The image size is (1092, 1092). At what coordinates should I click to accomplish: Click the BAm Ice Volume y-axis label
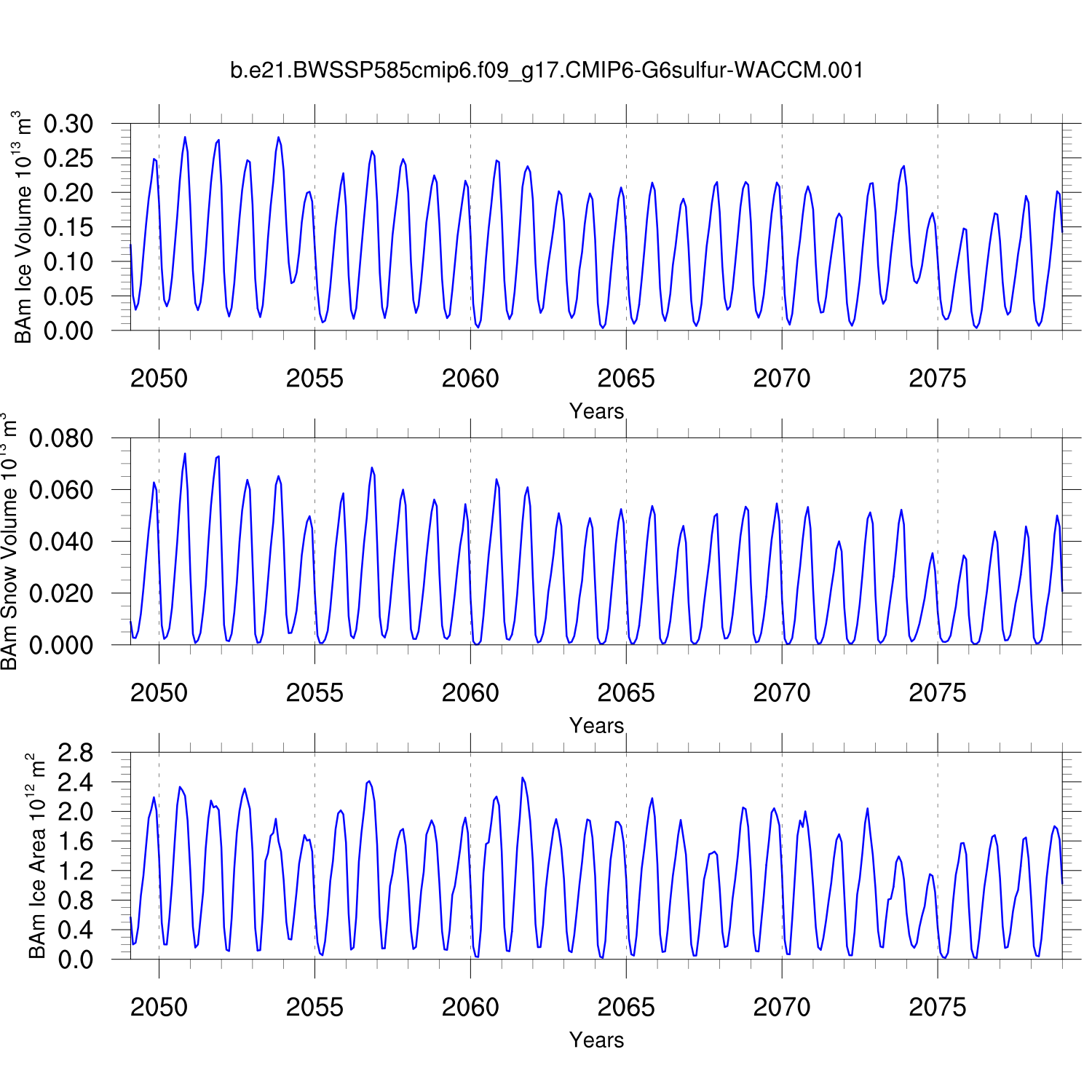23,227
